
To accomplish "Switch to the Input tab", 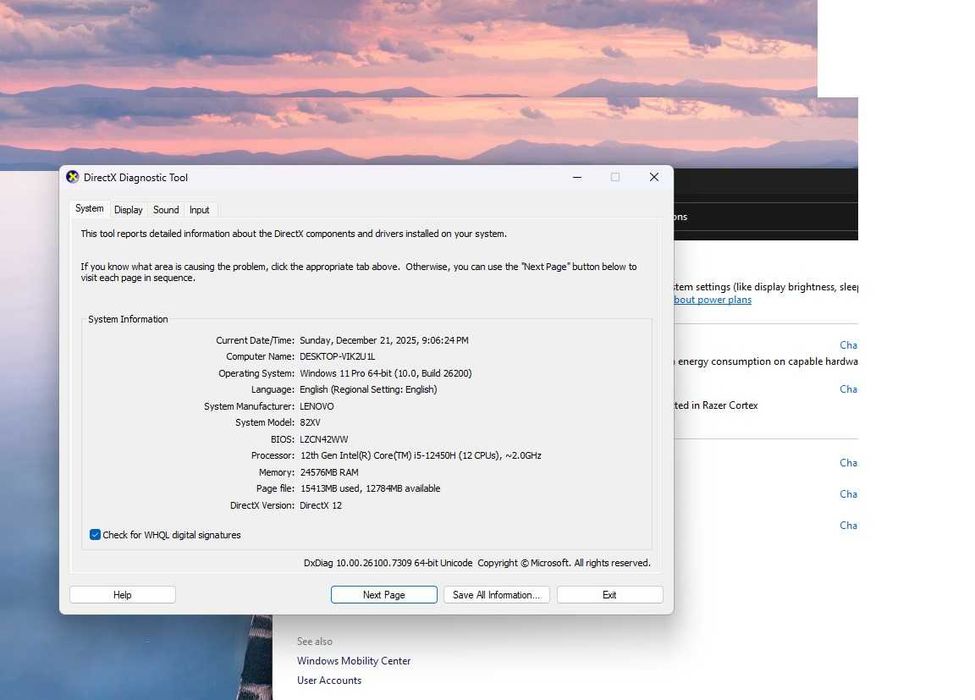I will click(199, 210).
